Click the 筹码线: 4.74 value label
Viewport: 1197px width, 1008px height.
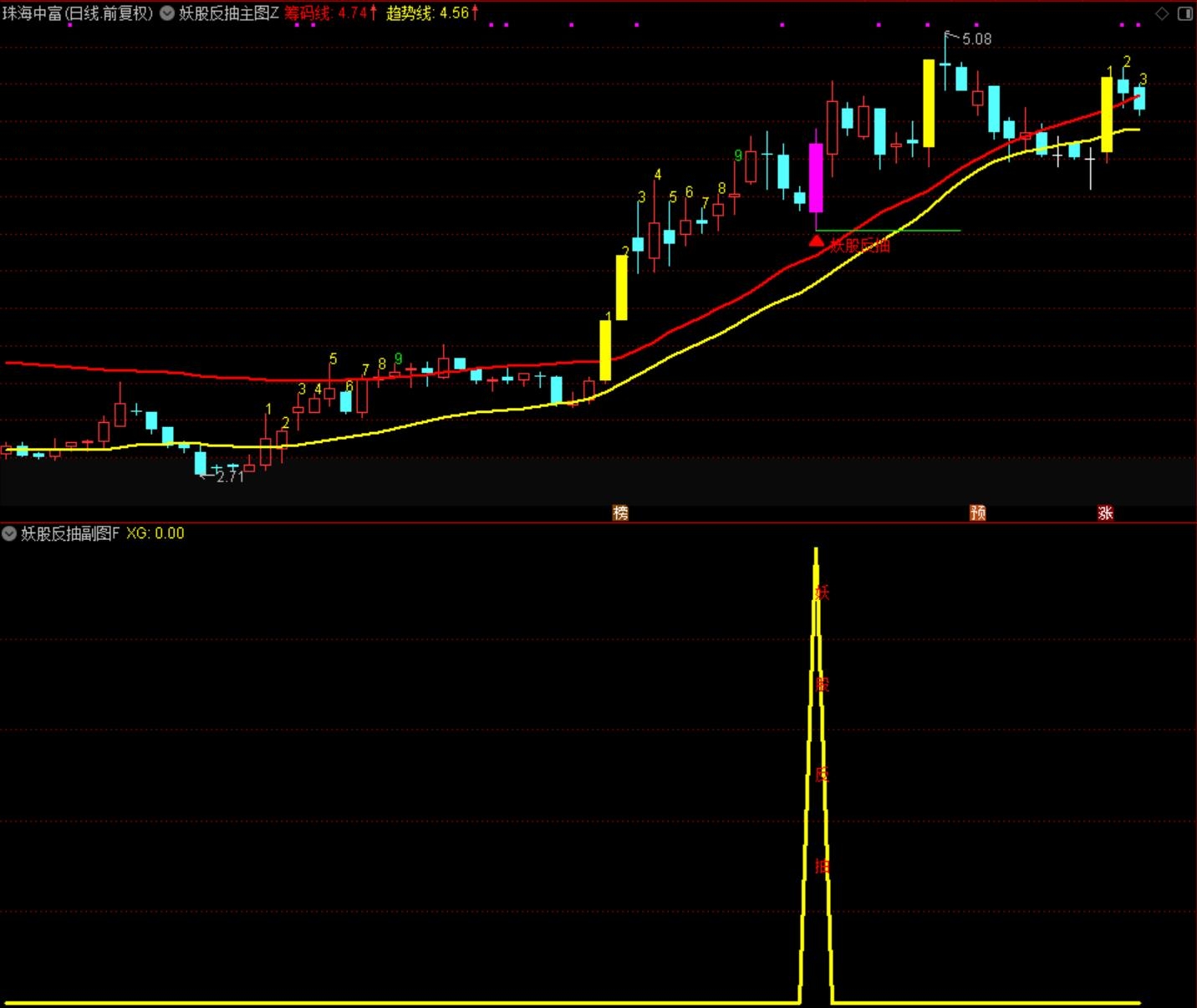330,13
